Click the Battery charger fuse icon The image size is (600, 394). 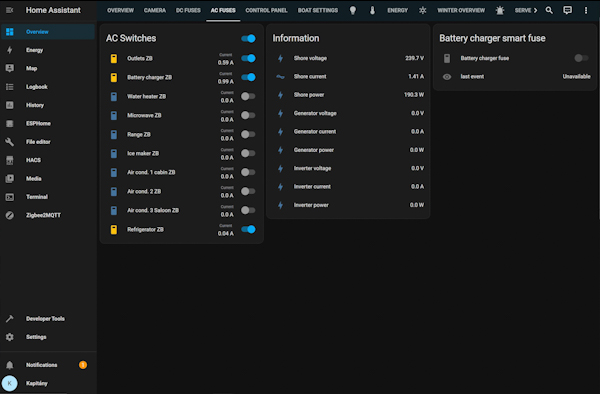(x=447, y=59)
